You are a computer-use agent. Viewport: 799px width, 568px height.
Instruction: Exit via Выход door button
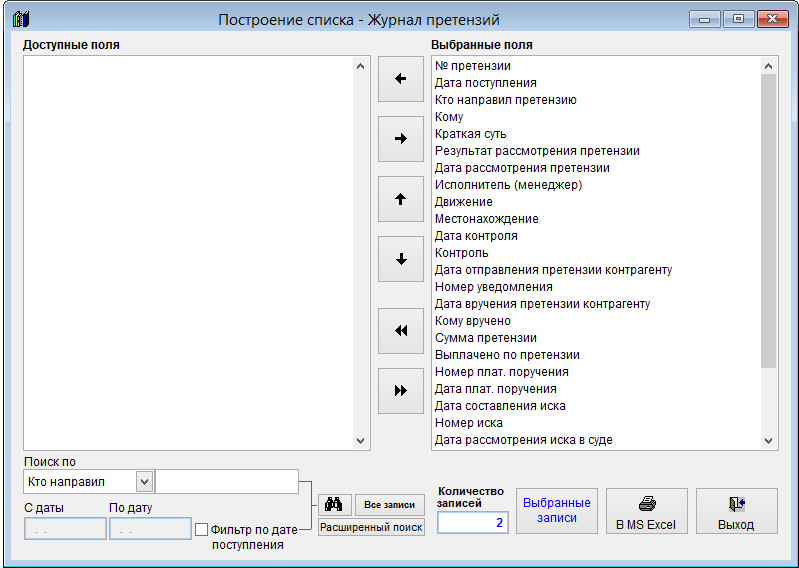pos(736,511)
